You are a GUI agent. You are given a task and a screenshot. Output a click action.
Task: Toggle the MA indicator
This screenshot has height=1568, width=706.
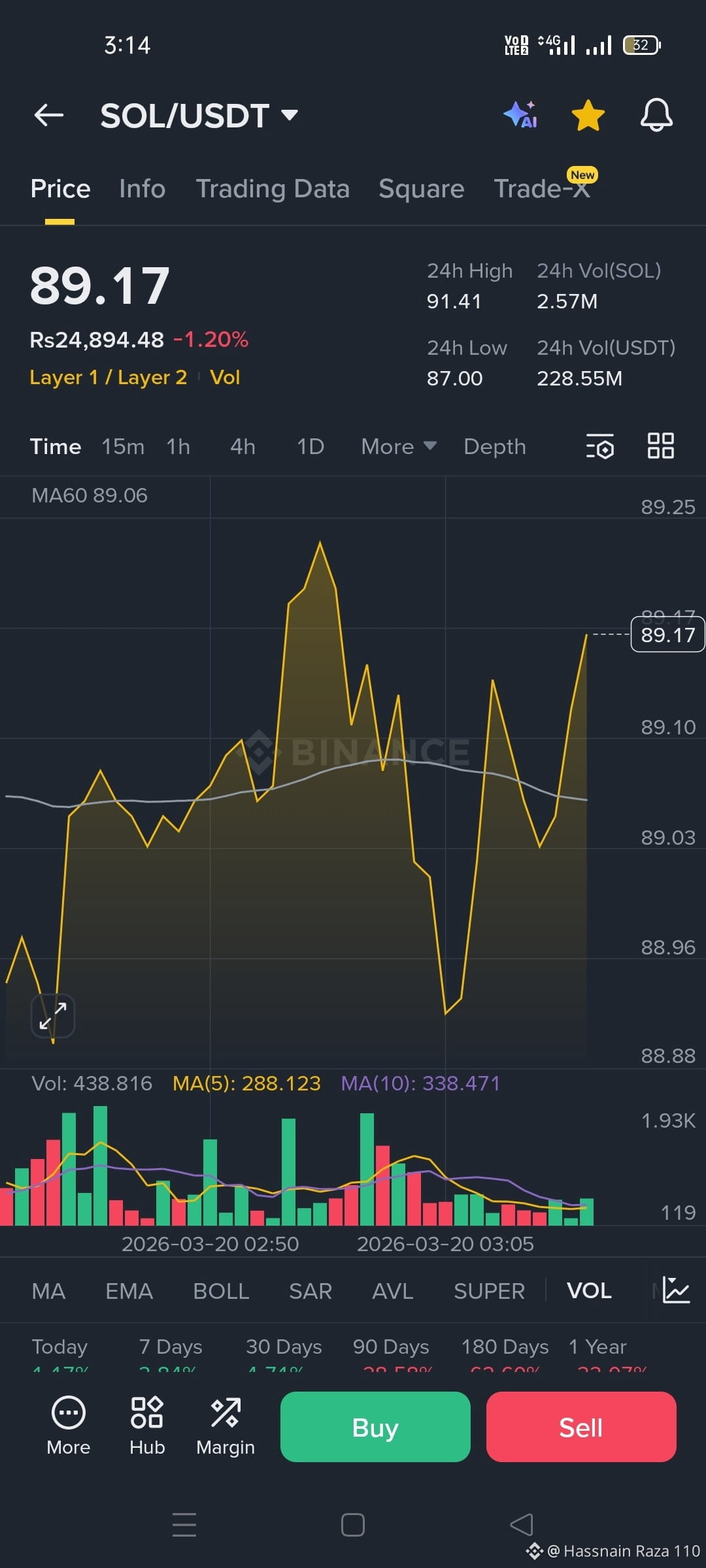(48, 1291)
